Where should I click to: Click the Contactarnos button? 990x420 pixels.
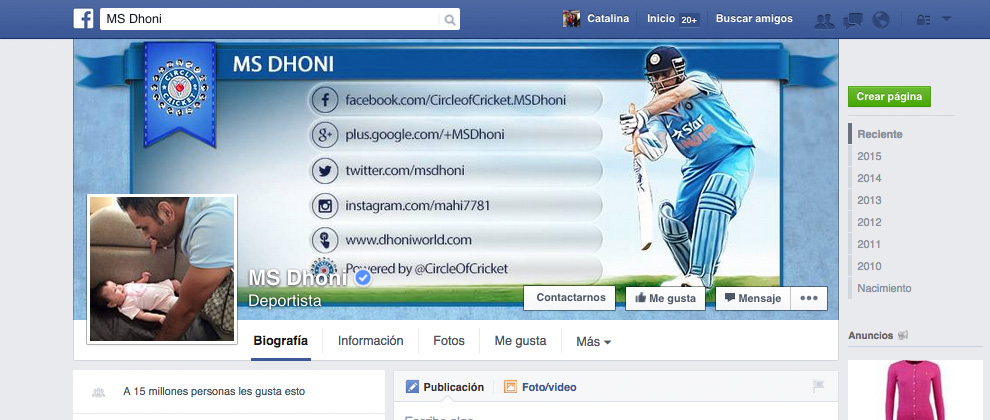coord(570,298)
